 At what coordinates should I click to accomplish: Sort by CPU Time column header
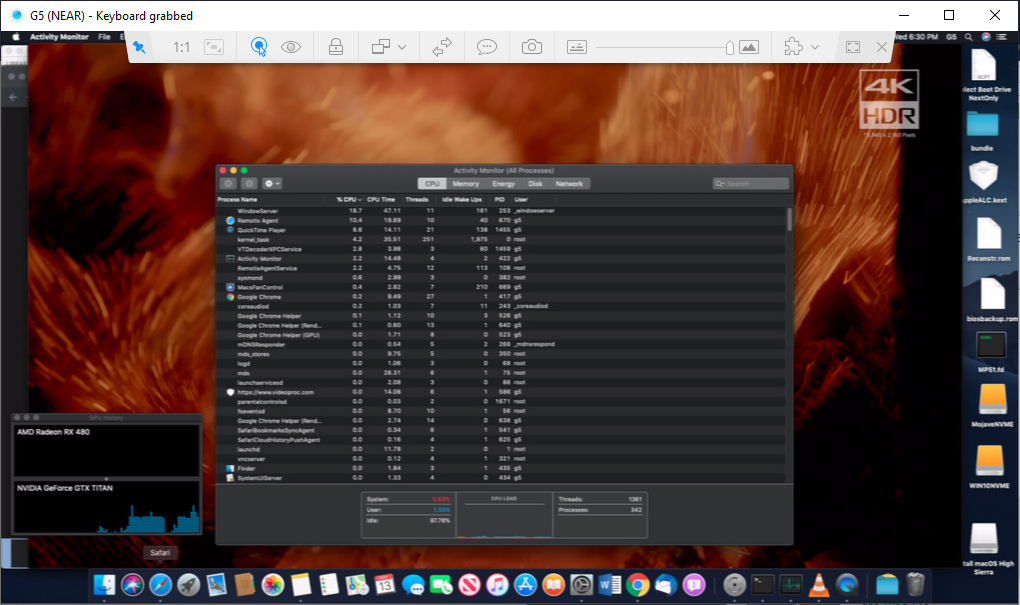pyautogui.click(x=381, y=200)
